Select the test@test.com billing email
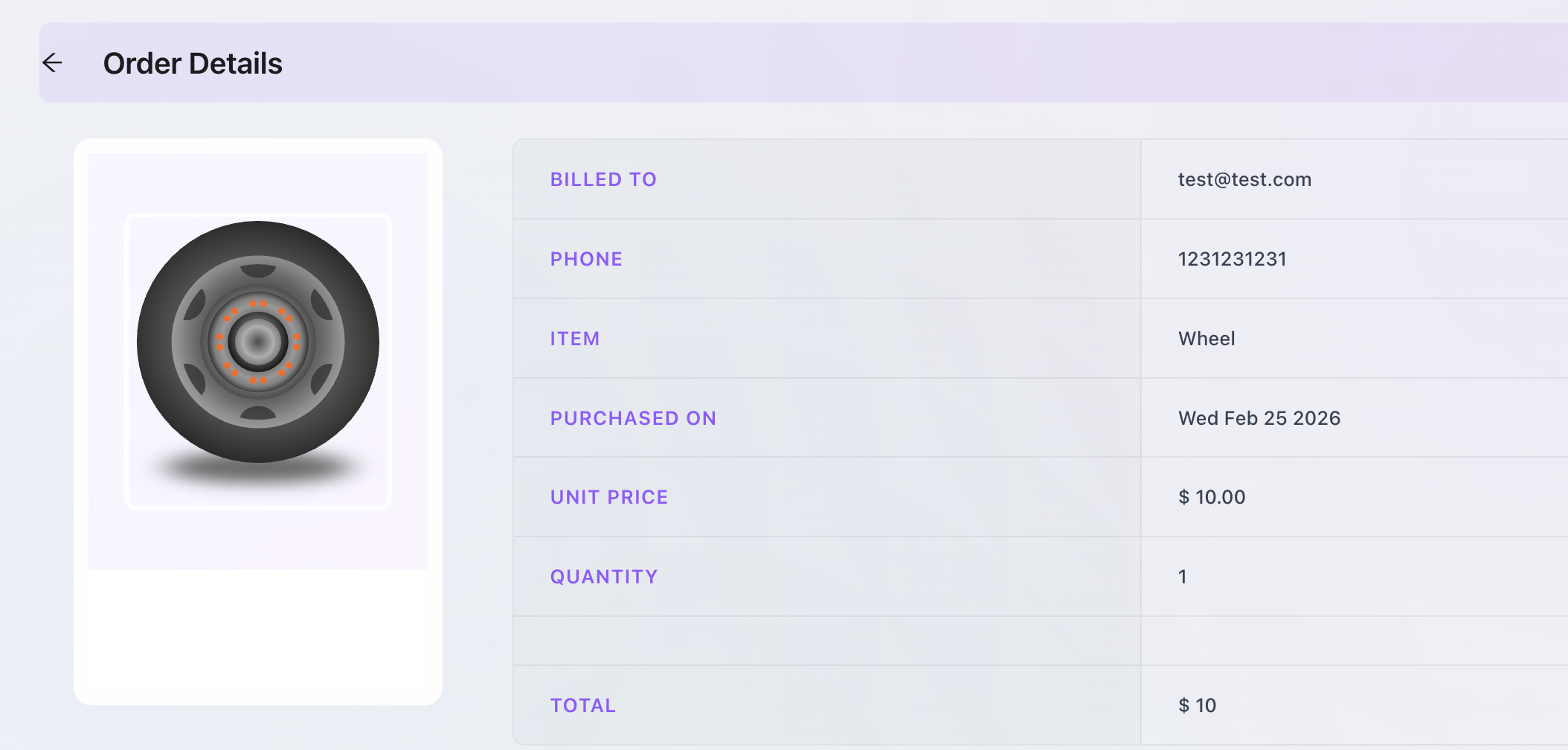Image resolution: width=1568 pixels, height=750 pixels. [1244, 179]
